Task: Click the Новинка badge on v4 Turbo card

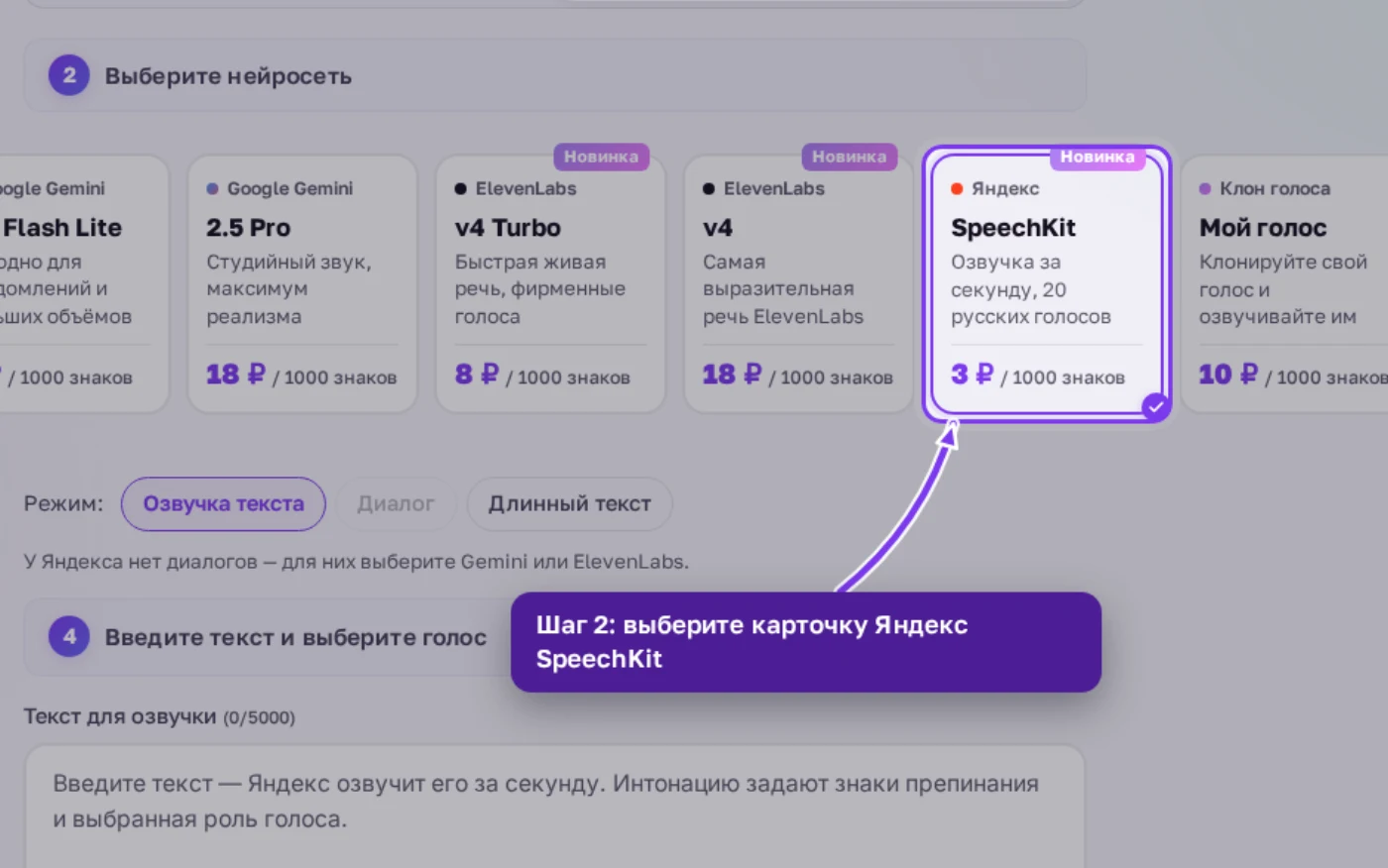Action: (601, 157)
